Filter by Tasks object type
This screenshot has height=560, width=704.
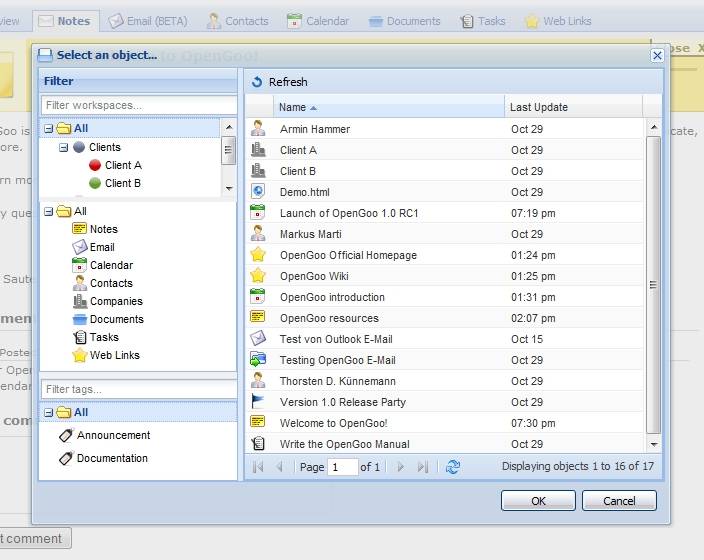tap(96, 337)
